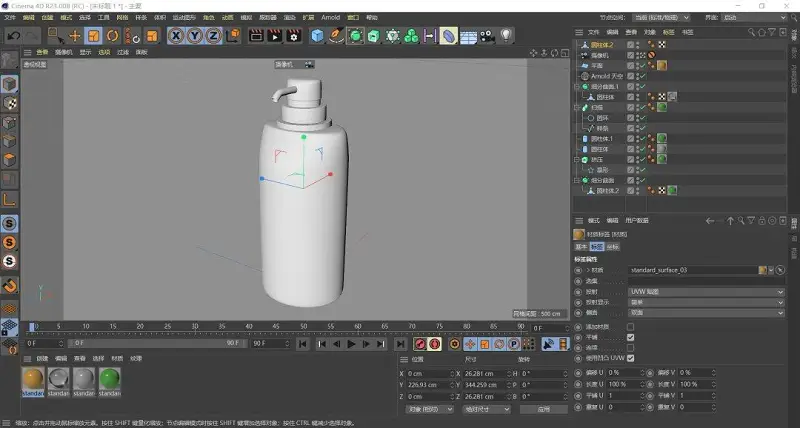
Task: Open the 侧面 dropdown
Action: point(706,313)
